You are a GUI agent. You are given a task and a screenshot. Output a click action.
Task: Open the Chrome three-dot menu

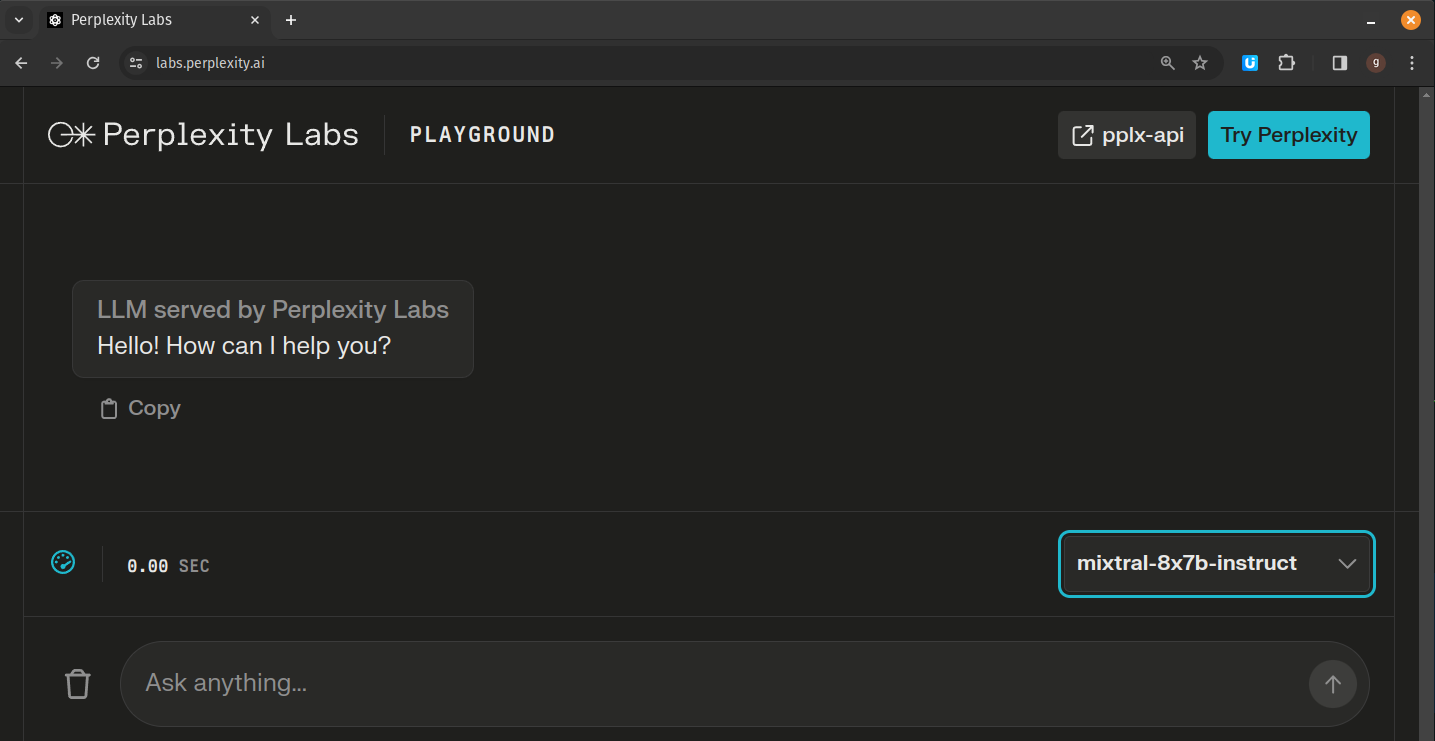pyautogui.click(x=1412, y=63)
